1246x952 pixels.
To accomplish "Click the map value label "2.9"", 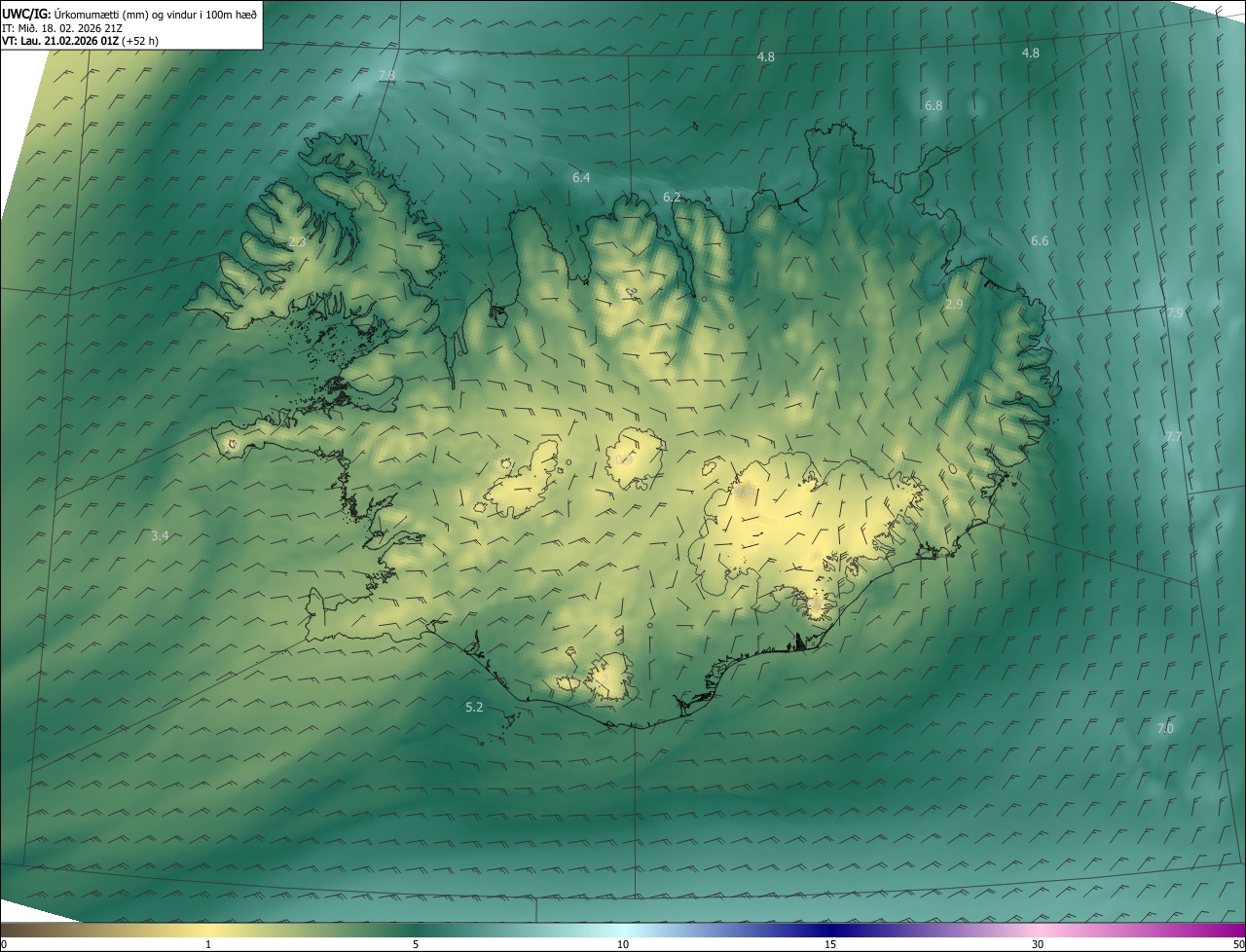I will pos(954,304).
